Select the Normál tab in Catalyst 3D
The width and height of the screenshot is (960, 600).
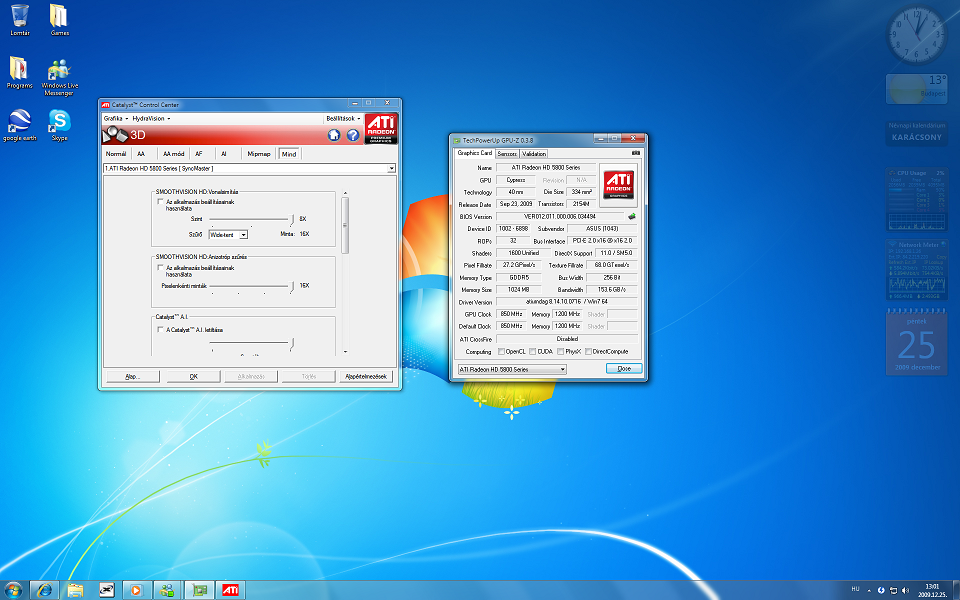click(x=116, y=154)
